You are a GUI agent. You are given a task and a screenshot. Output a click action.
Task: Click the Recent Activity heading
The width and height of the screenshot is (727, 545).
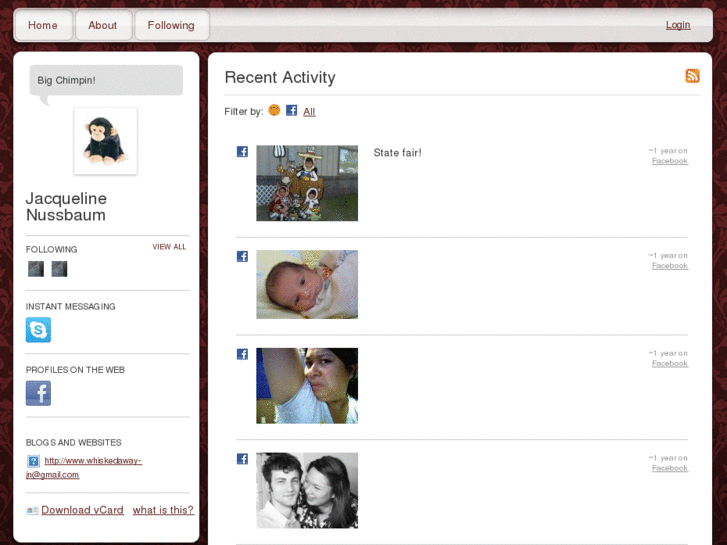(x=280, y=77)
